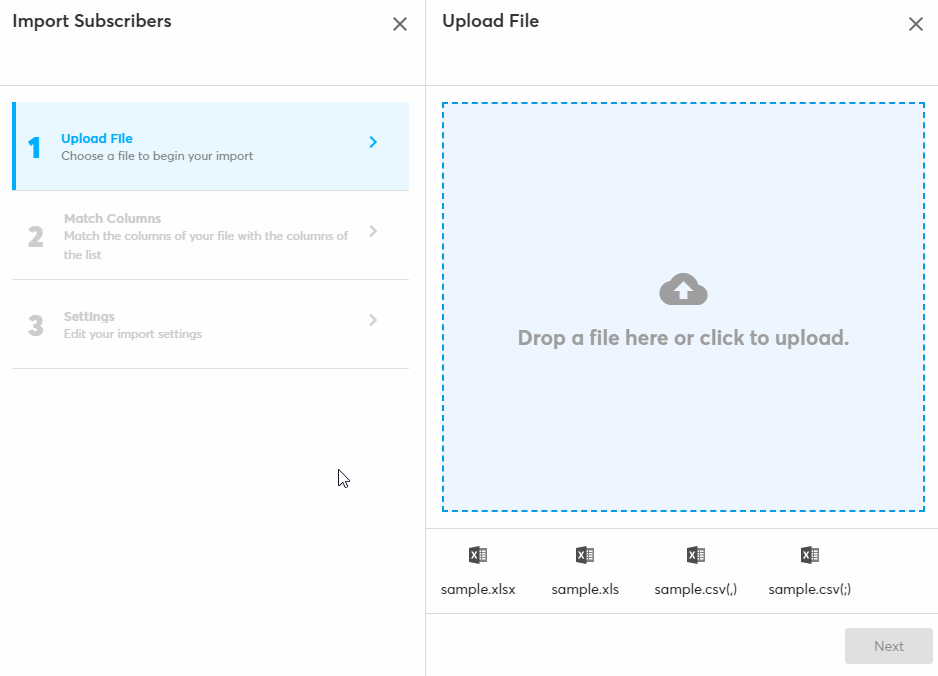Download the sample.xls link text
Screen dimensions: 938x676
(585, 589)
